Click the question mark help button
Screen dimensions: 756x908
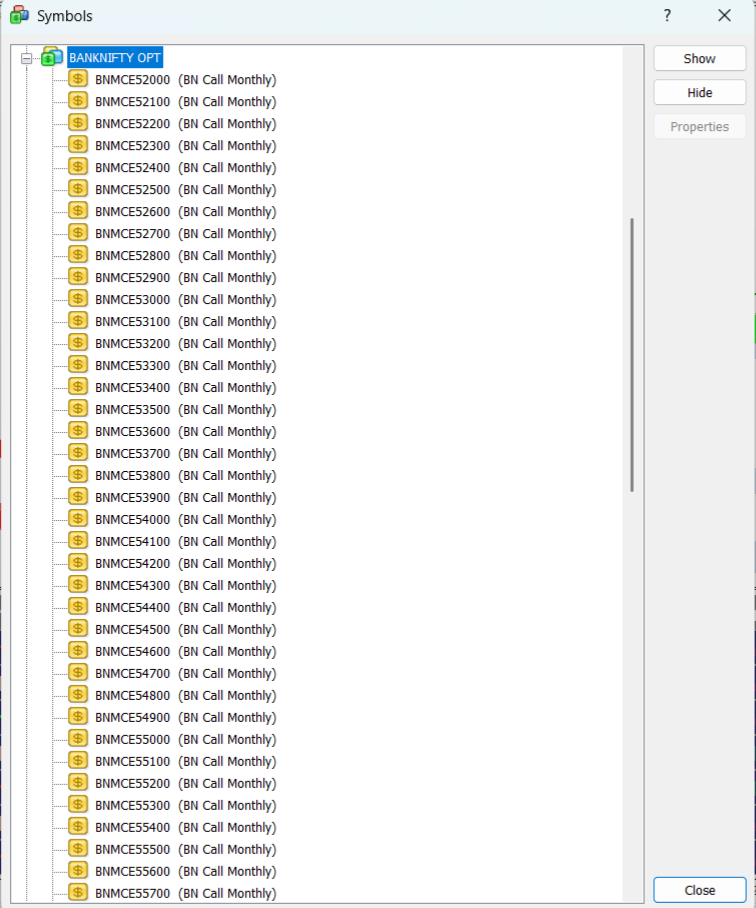[x=667, y=15]
